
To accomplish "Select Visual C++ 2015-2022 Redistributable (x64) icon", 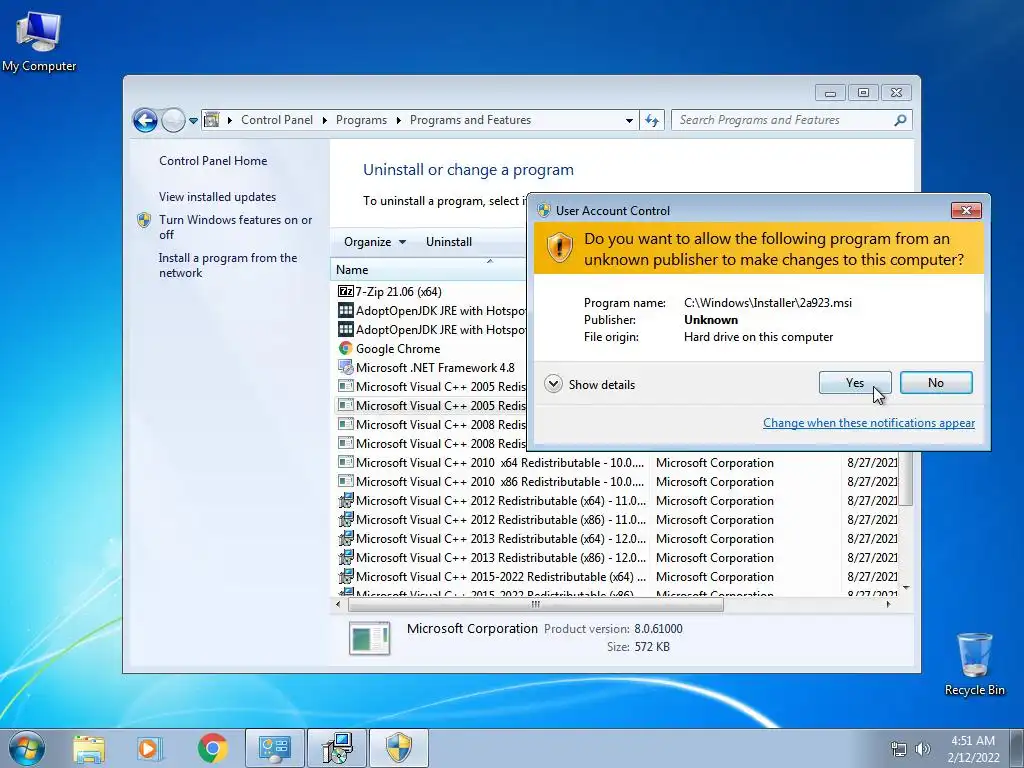I will click(345, 576).
